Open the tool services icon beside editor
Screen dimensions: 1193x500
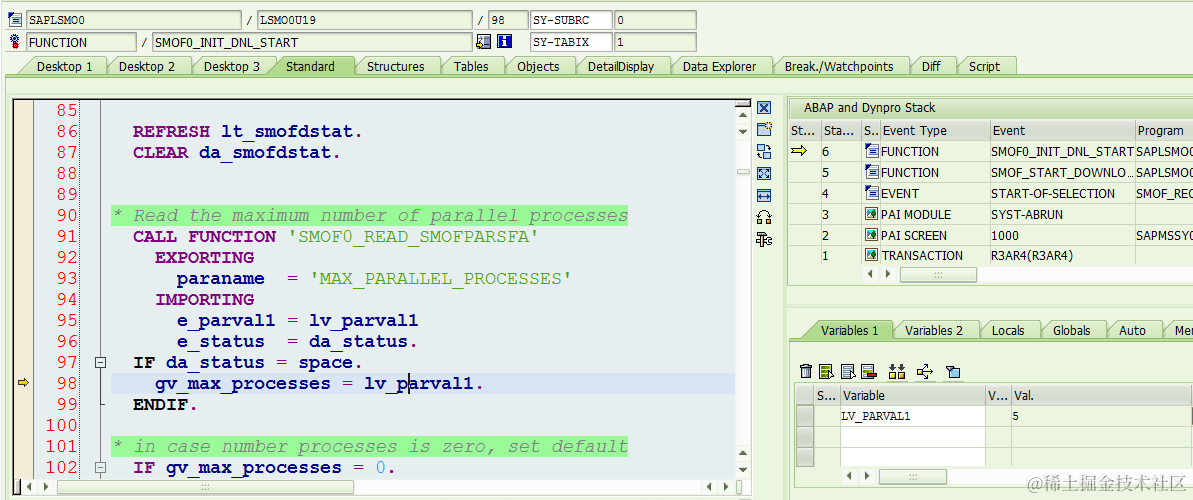[765, 240]
